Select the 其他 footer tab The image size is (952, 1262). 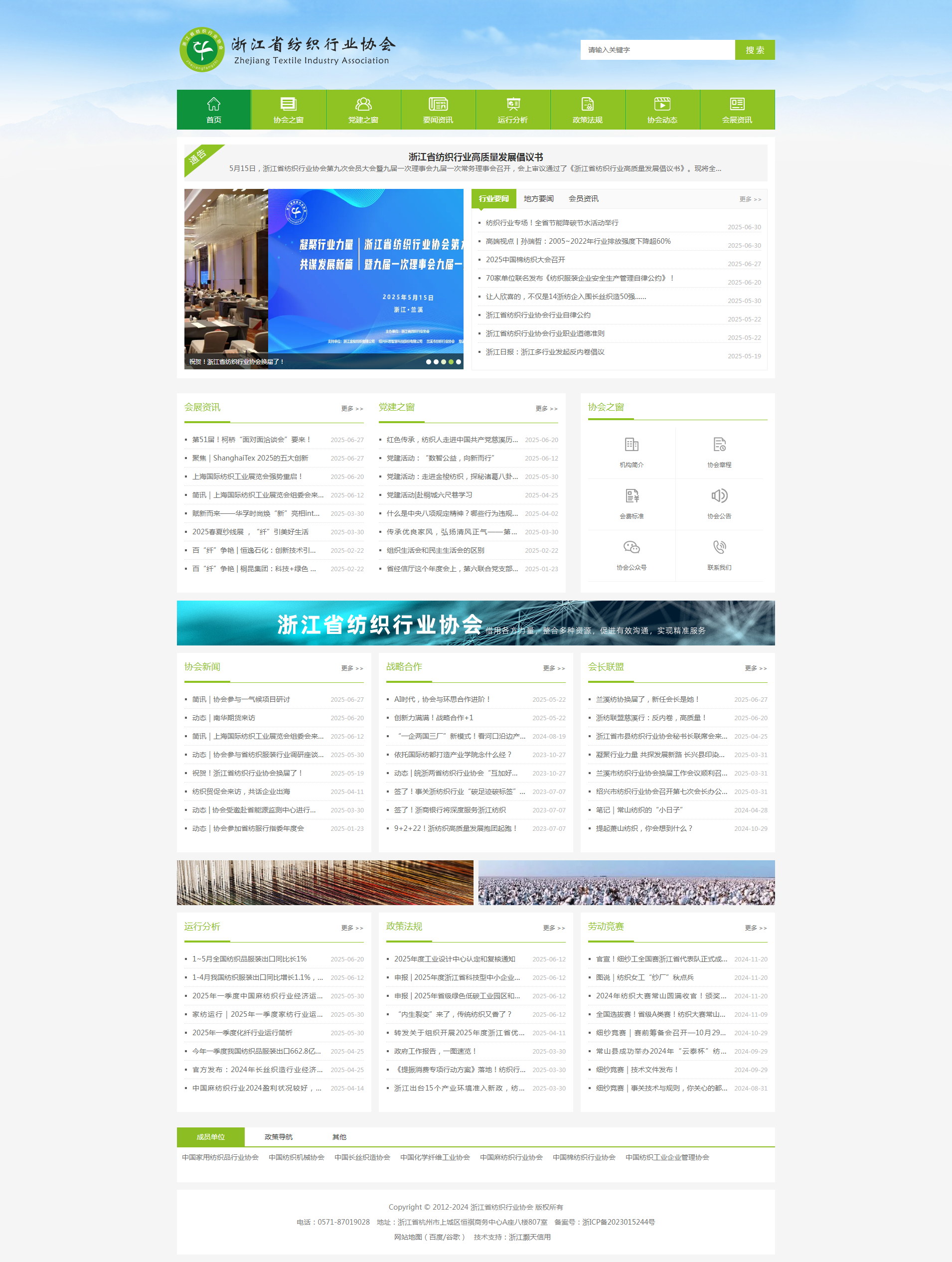click(x=339, y=1136)
